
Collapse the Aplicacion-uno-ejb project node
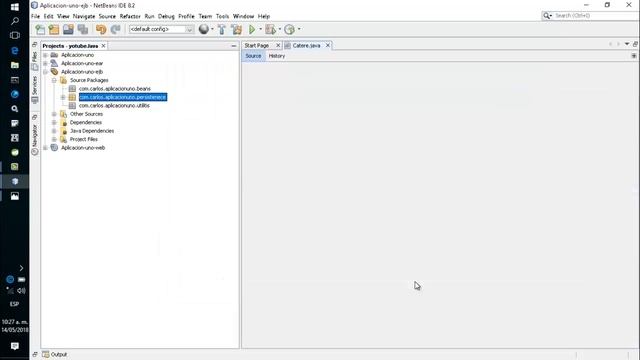(x=45, y=72)
